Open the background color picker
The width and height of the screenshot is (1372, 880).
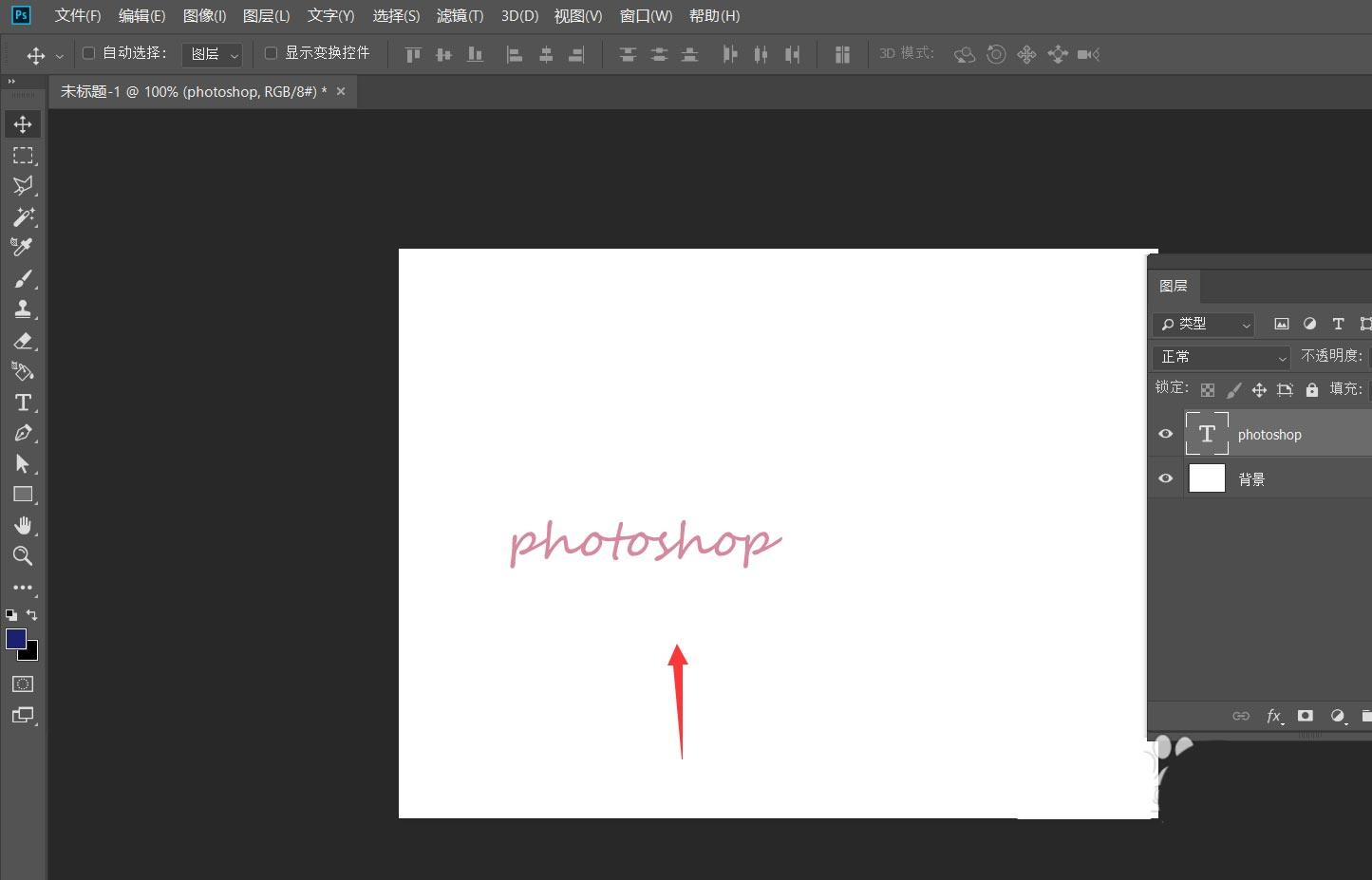click(x=31, y=654)
